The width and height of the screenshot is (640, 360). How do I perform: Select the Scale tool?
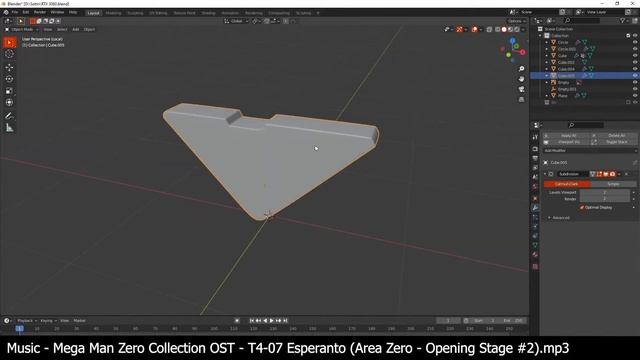[9, 91]
